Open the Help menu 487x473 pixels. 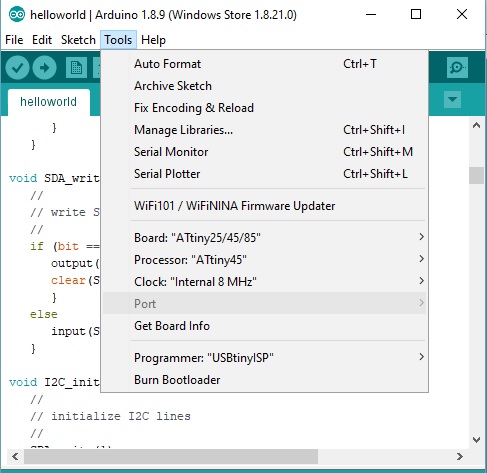[153, 40]
